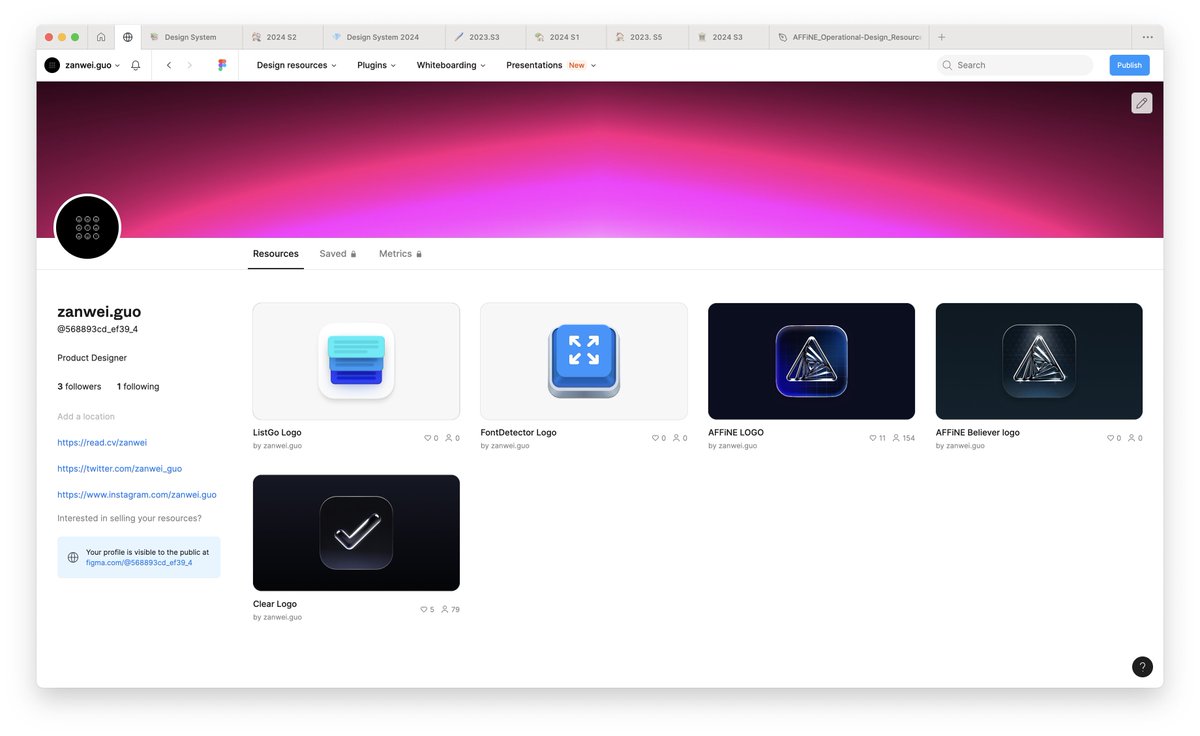Open the AFFiNE_Operational-Design_Resource tab

pyautogui.click(x=849, y=37)
